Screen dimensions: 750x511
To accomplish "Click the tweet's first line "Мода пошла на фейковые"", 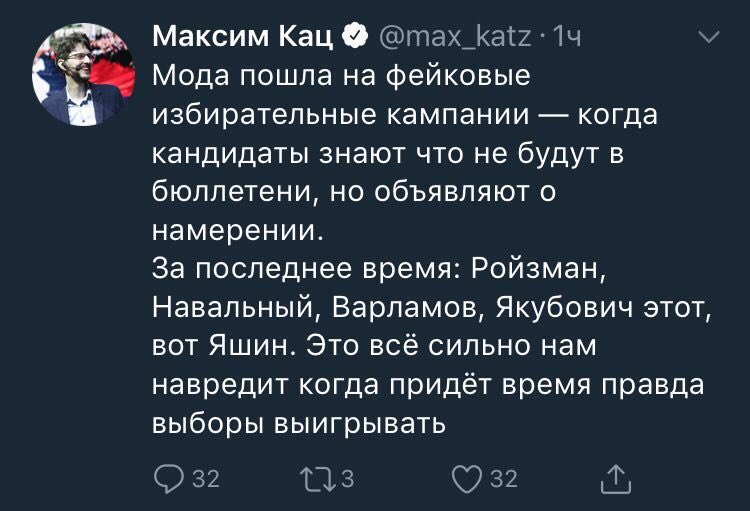I will (340, 77).
